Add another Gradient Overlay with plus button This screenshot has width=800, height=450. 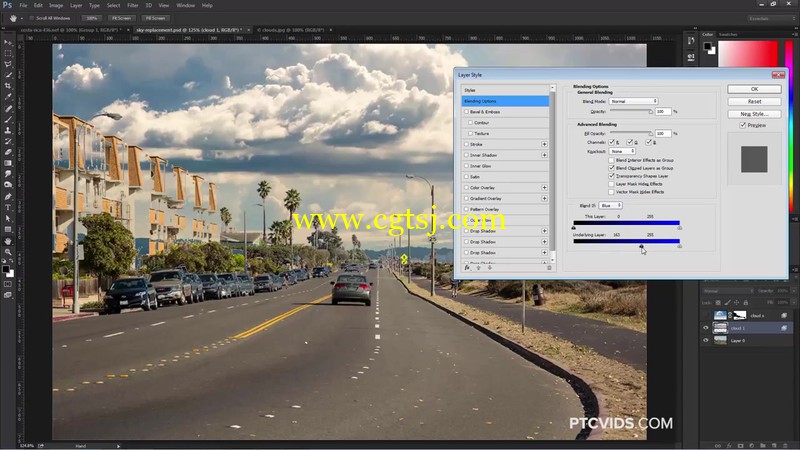click(x=544, y=198)
